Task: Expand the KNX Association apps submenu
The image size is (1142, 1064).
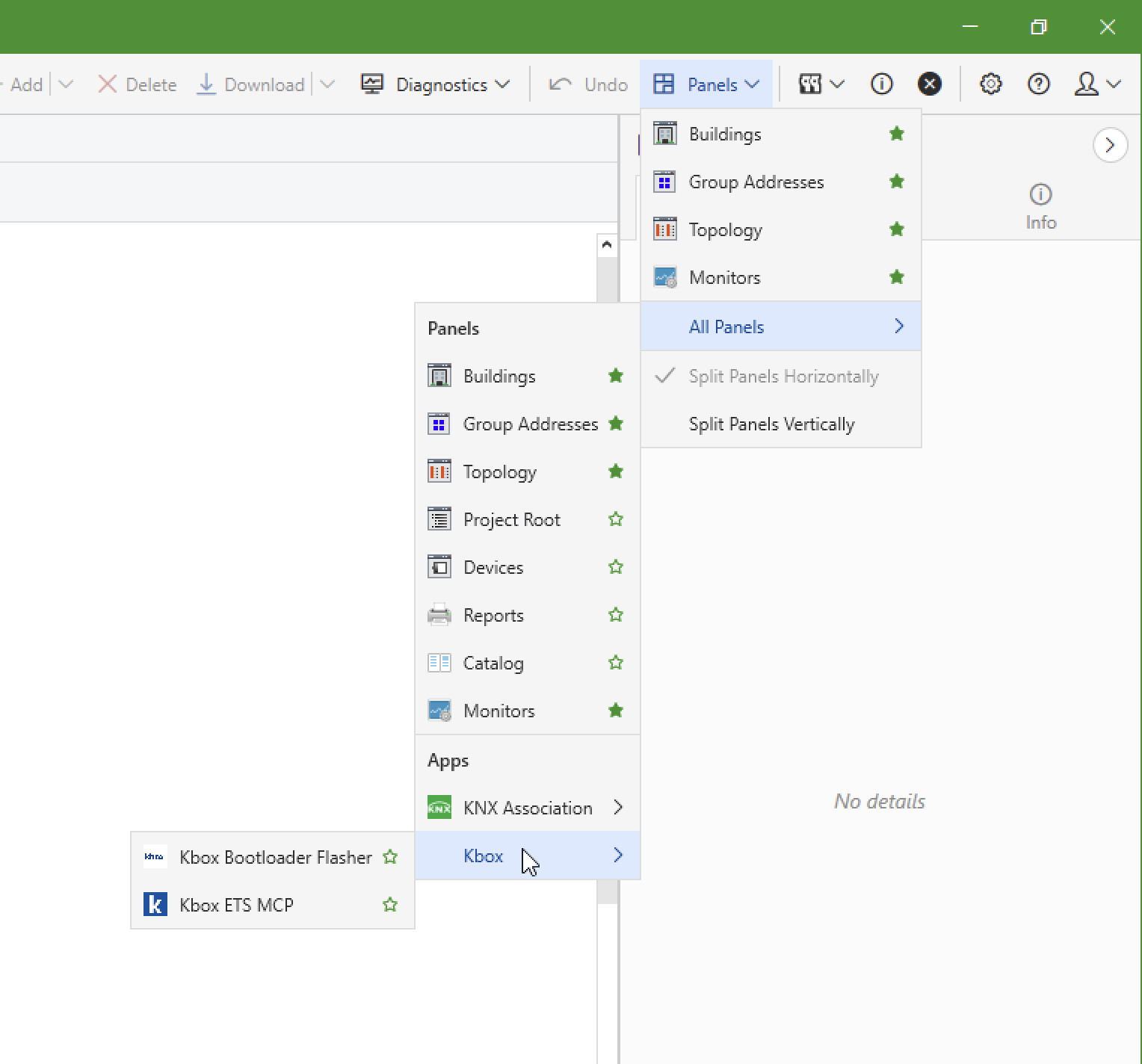Action: coord(527,808)
